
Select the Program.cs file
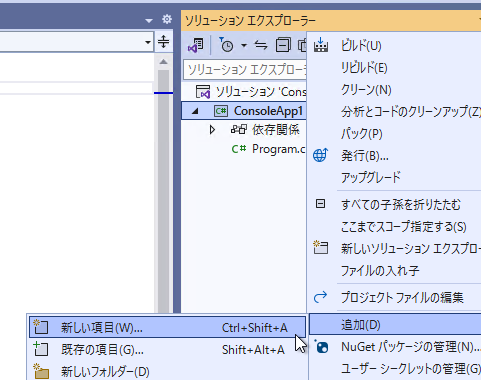(x=279, y=149)
